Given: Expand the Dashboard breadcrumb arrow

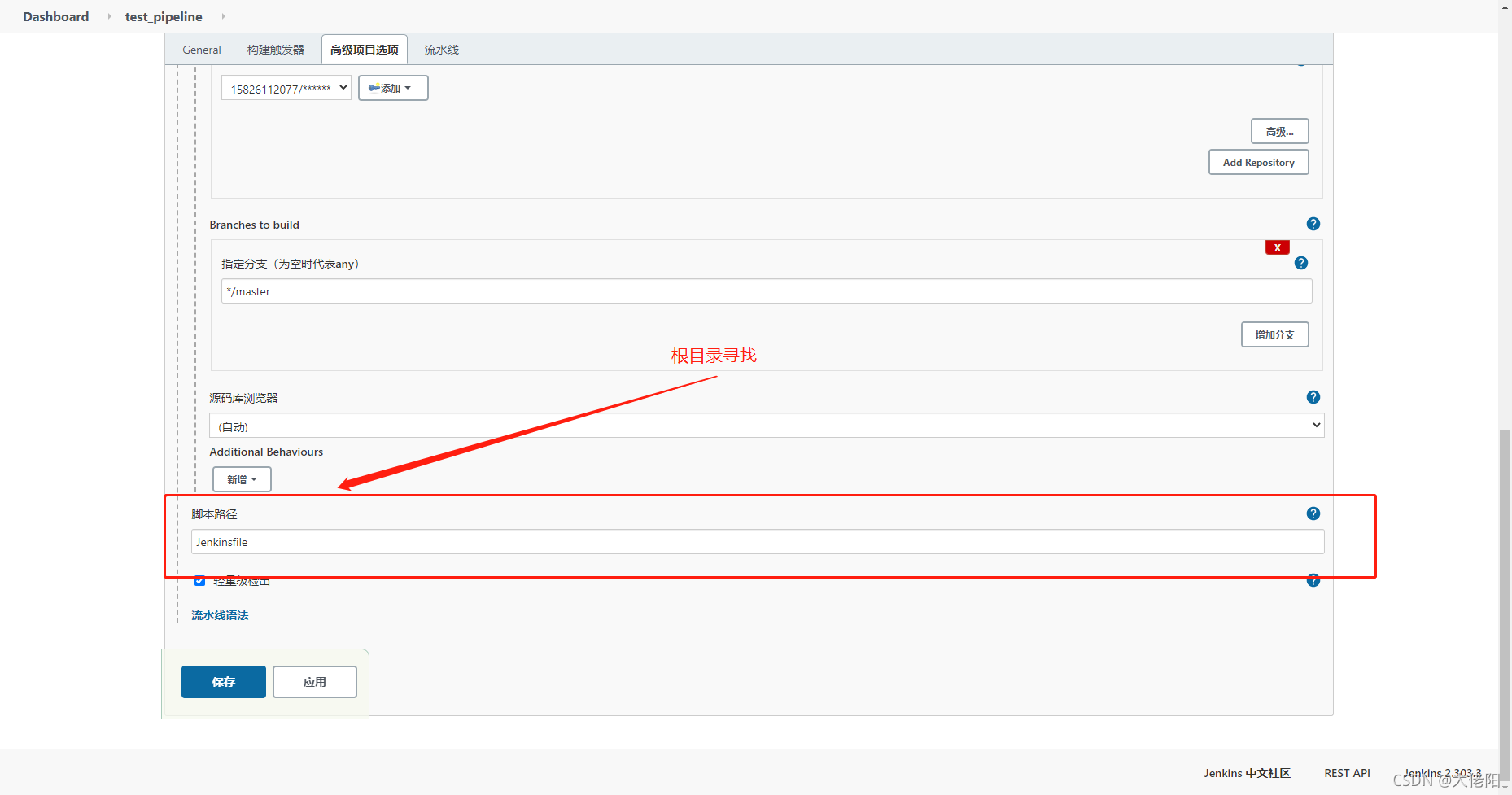Looking at the screenshot, I should click(x=109, y=16).
